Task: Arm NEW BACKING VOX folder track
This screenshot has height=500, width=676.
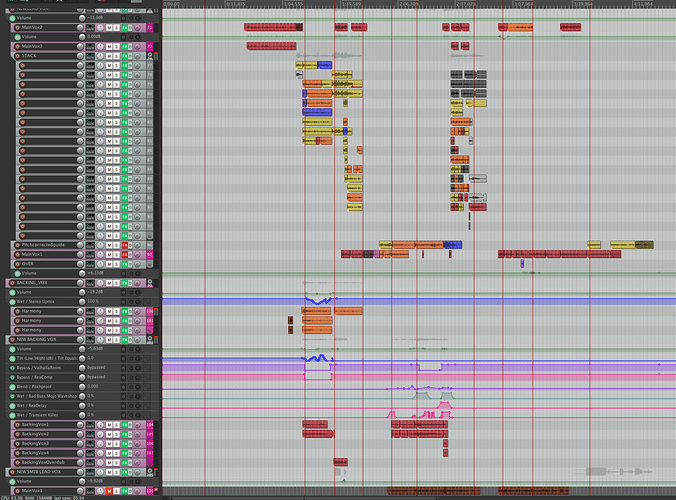Action: coord(12,340)
